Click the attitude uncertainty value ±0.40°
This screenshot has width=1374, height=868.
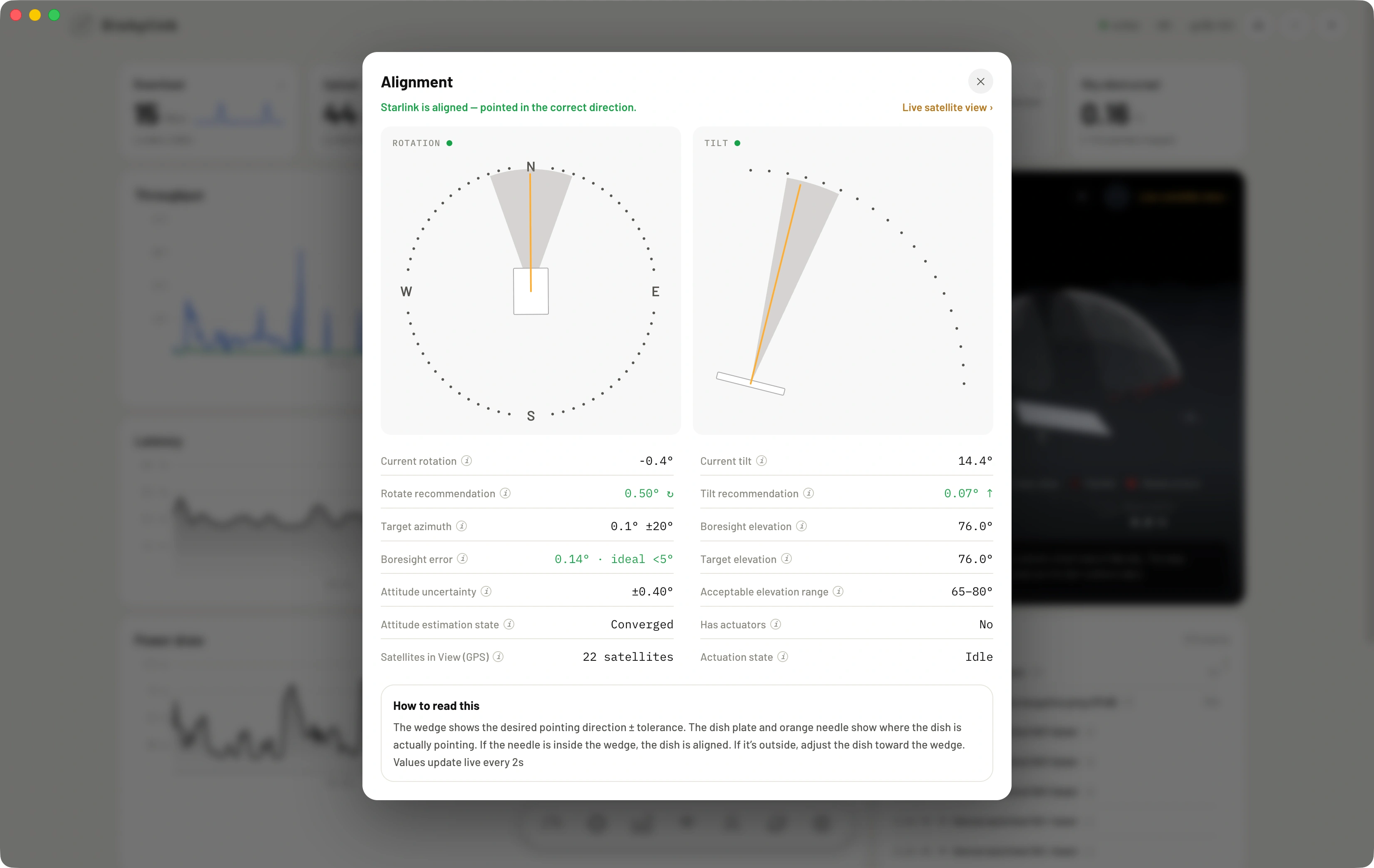point(652,591)
